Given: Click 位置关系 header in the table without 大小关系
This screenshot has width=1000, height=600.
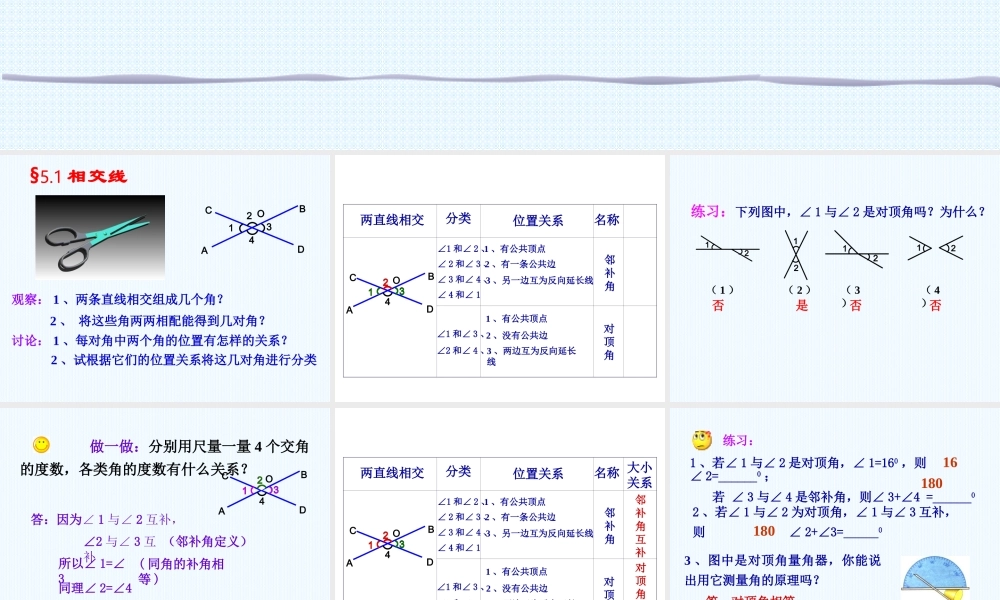Looking at the screenshot, I should point(538,221).
